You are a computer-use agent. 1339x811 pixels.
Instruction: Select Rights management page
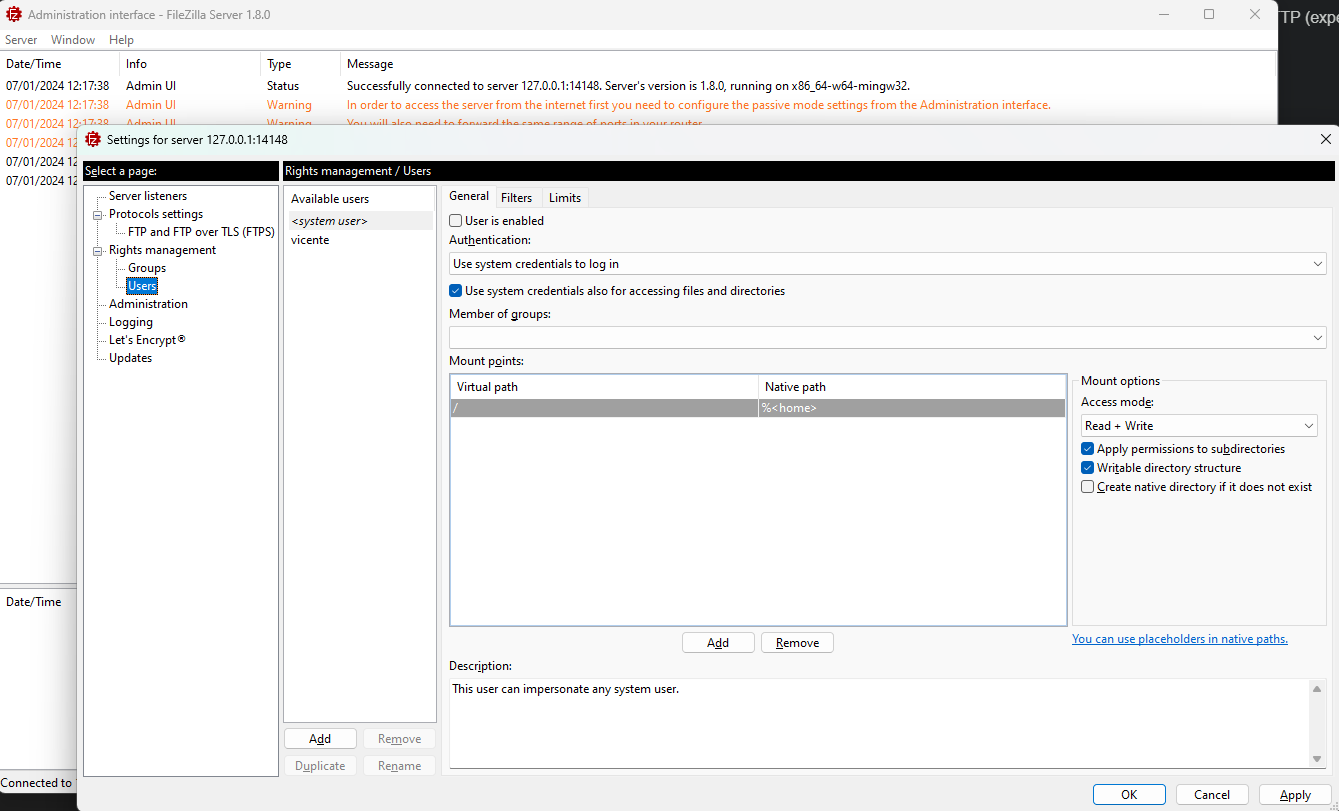click(162, 250)
